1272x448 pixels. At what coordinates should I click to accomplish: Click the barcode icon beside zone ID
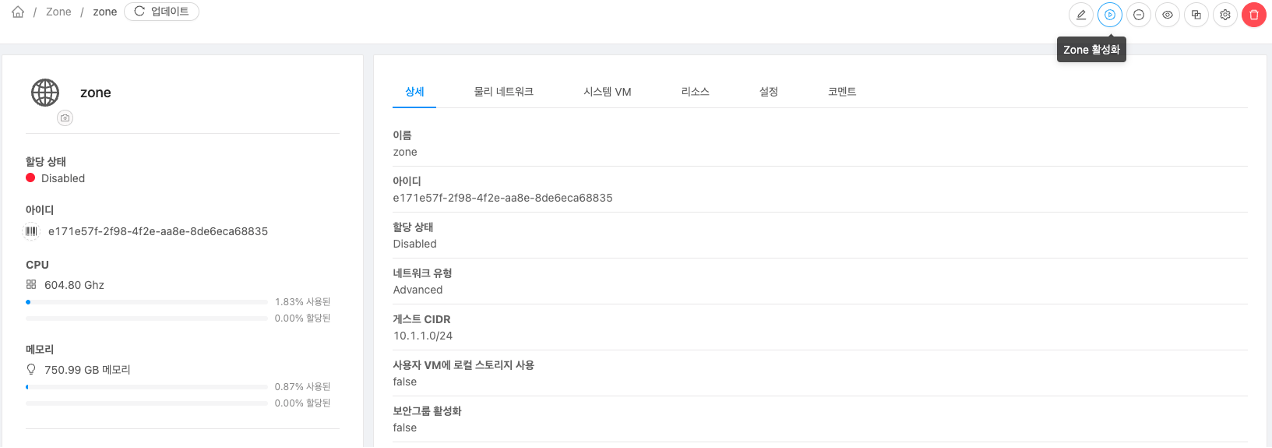[31, 231]
